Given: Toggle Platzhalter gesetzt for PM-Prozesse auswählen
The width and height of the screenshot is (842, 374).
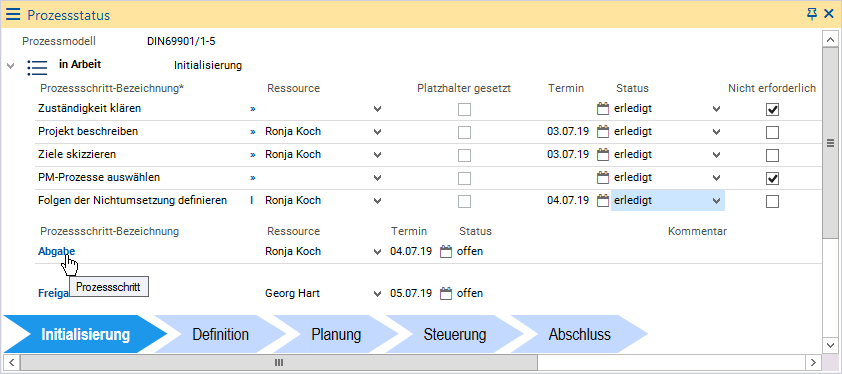Looking at the screenshot, I should point(464,178).
